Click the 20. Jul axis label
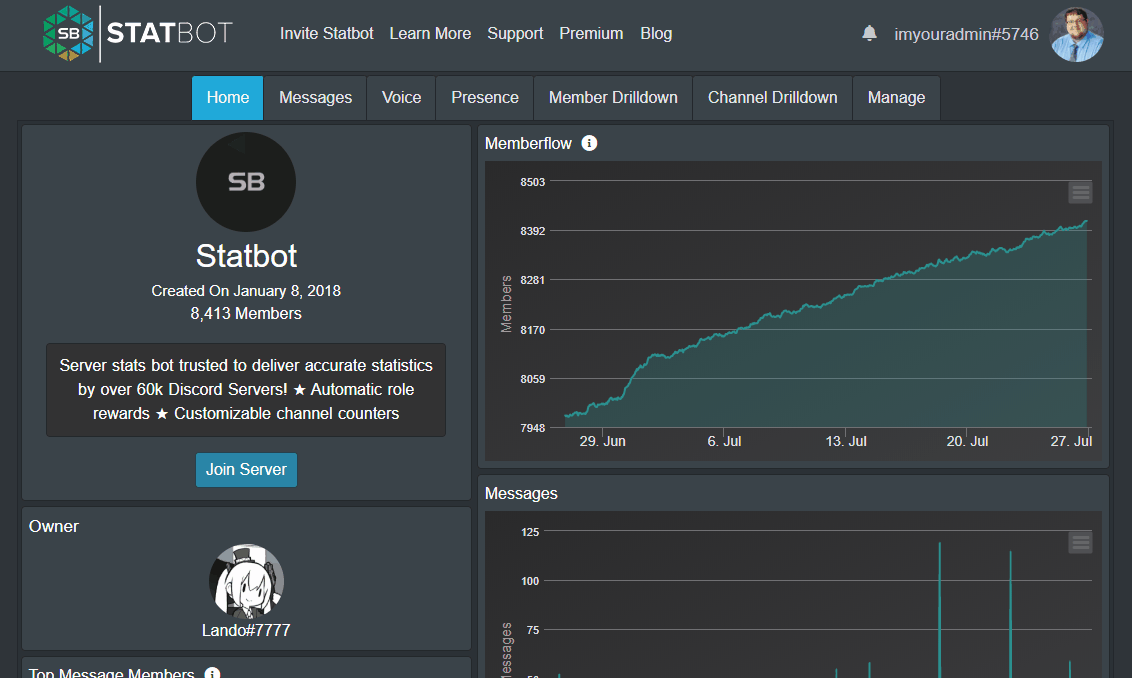 (967, 441)
